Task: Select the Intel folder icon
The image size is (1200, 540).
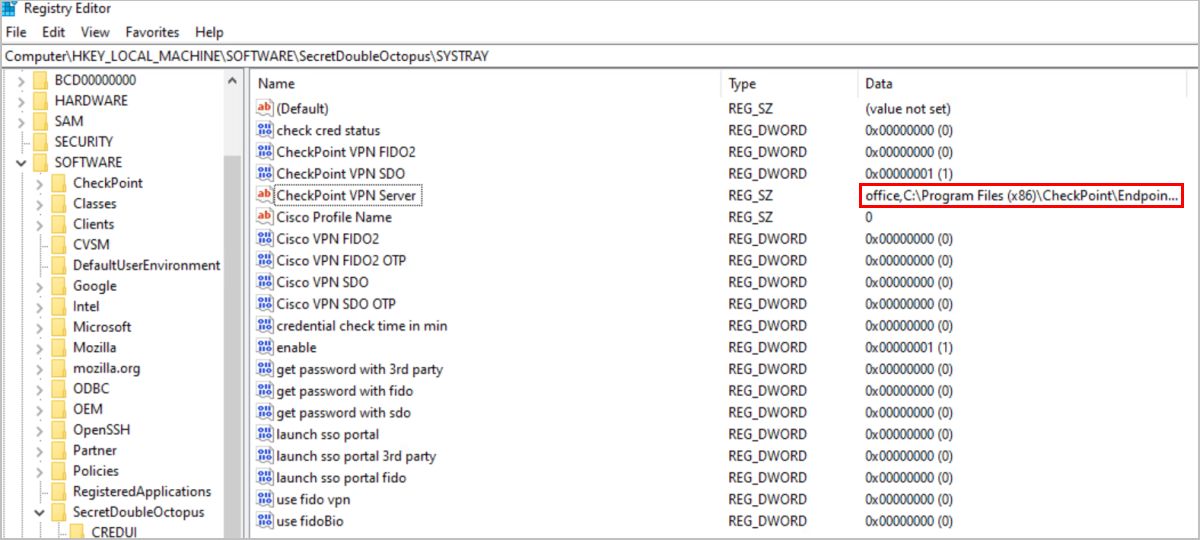Action: (x=58, y=306)
